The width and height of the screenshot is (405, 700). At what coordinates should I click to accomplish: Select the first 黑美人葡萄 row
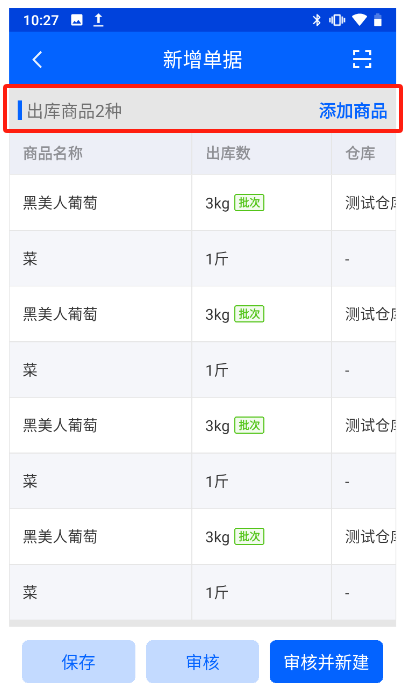click(x=202, y=203)
